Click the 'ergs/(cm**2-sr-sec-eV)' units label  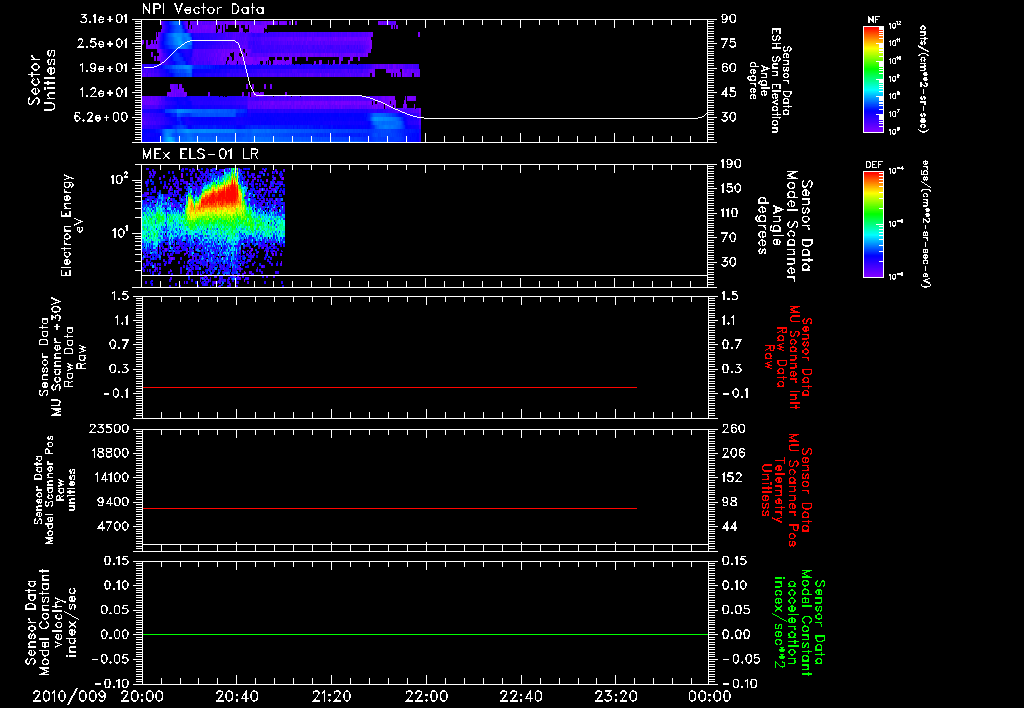925,224
